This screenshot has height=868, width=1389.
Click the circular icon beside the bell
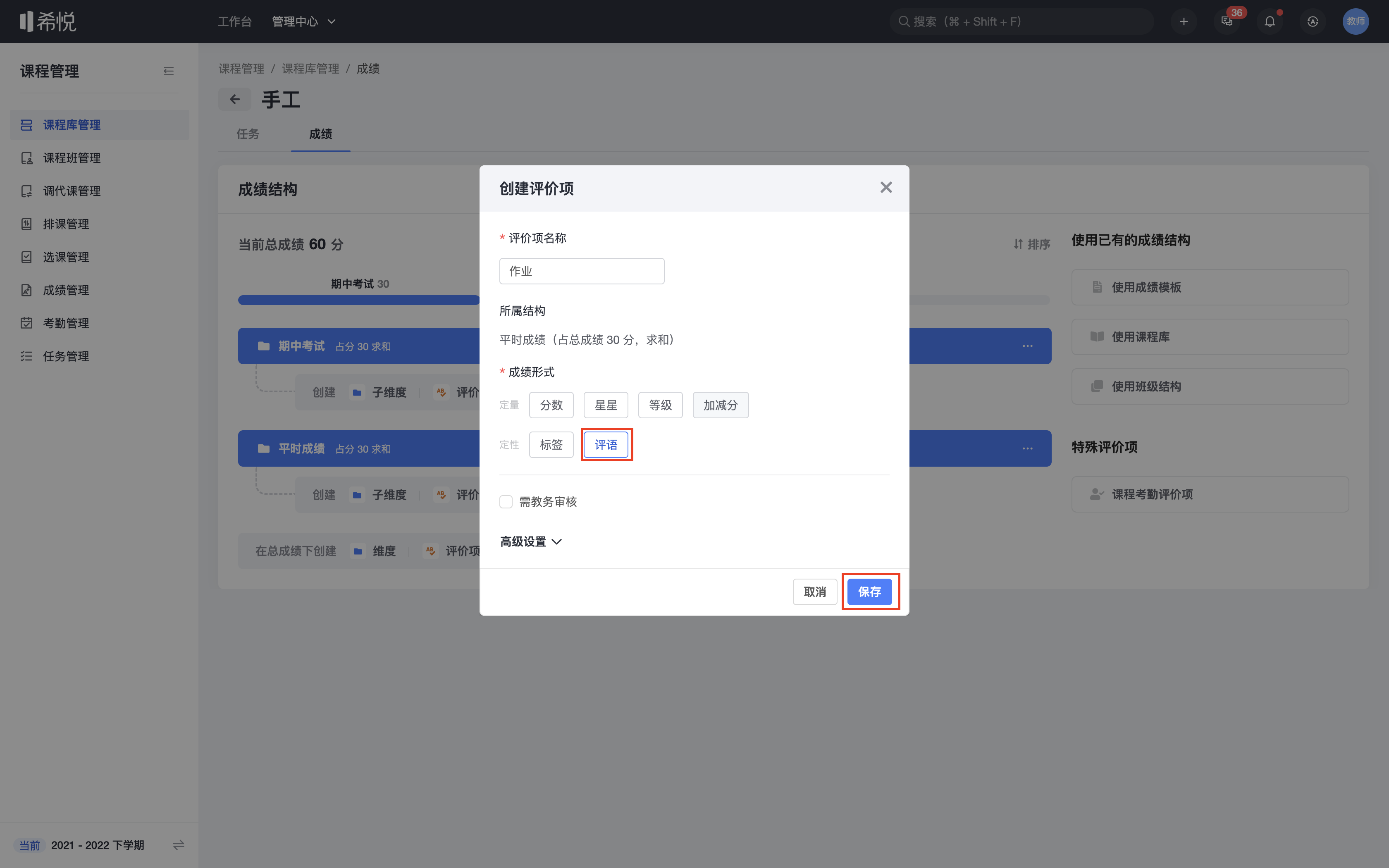click(x=1313, y=21)
